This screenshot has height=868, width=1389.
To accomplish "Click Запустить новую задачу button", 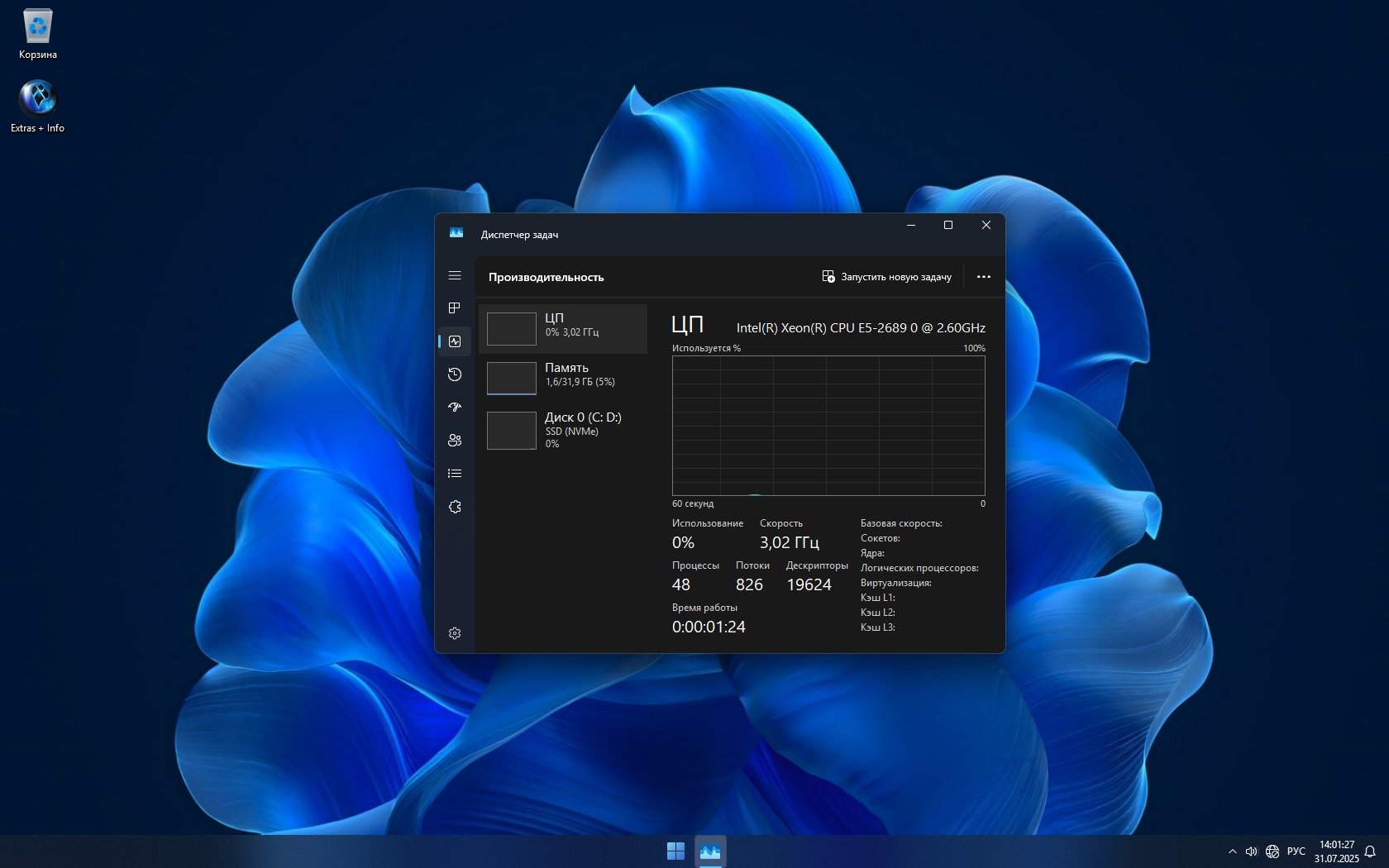I will (x=886, y=277).
